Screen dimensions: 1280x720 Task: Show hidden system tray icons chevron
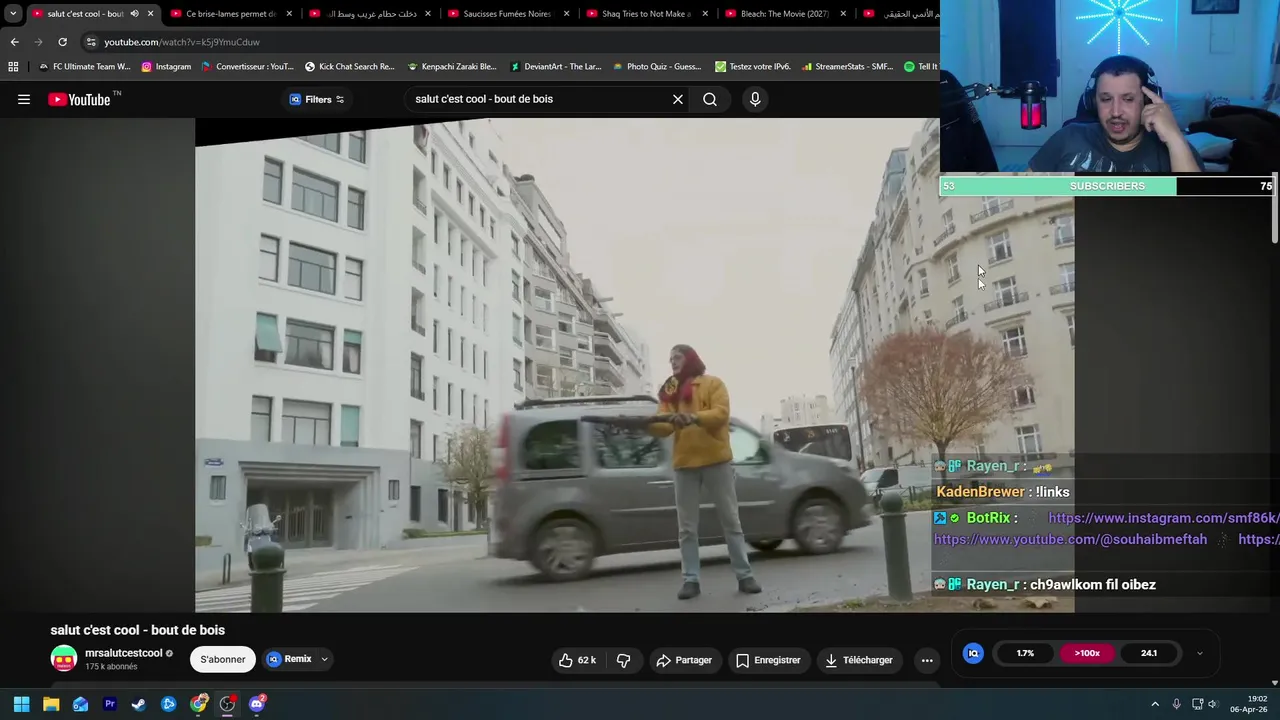click(1155, 704)
